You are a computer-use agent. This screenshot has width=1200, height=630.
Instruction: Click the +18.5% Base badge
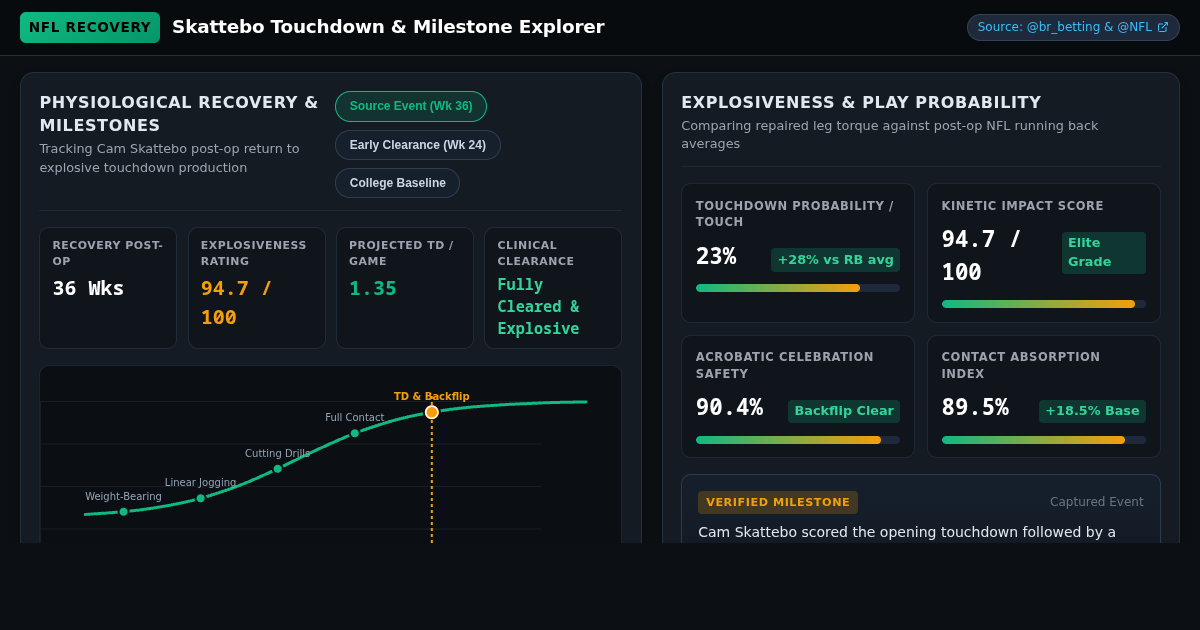pyautogui.click(x=1092, y=411)
